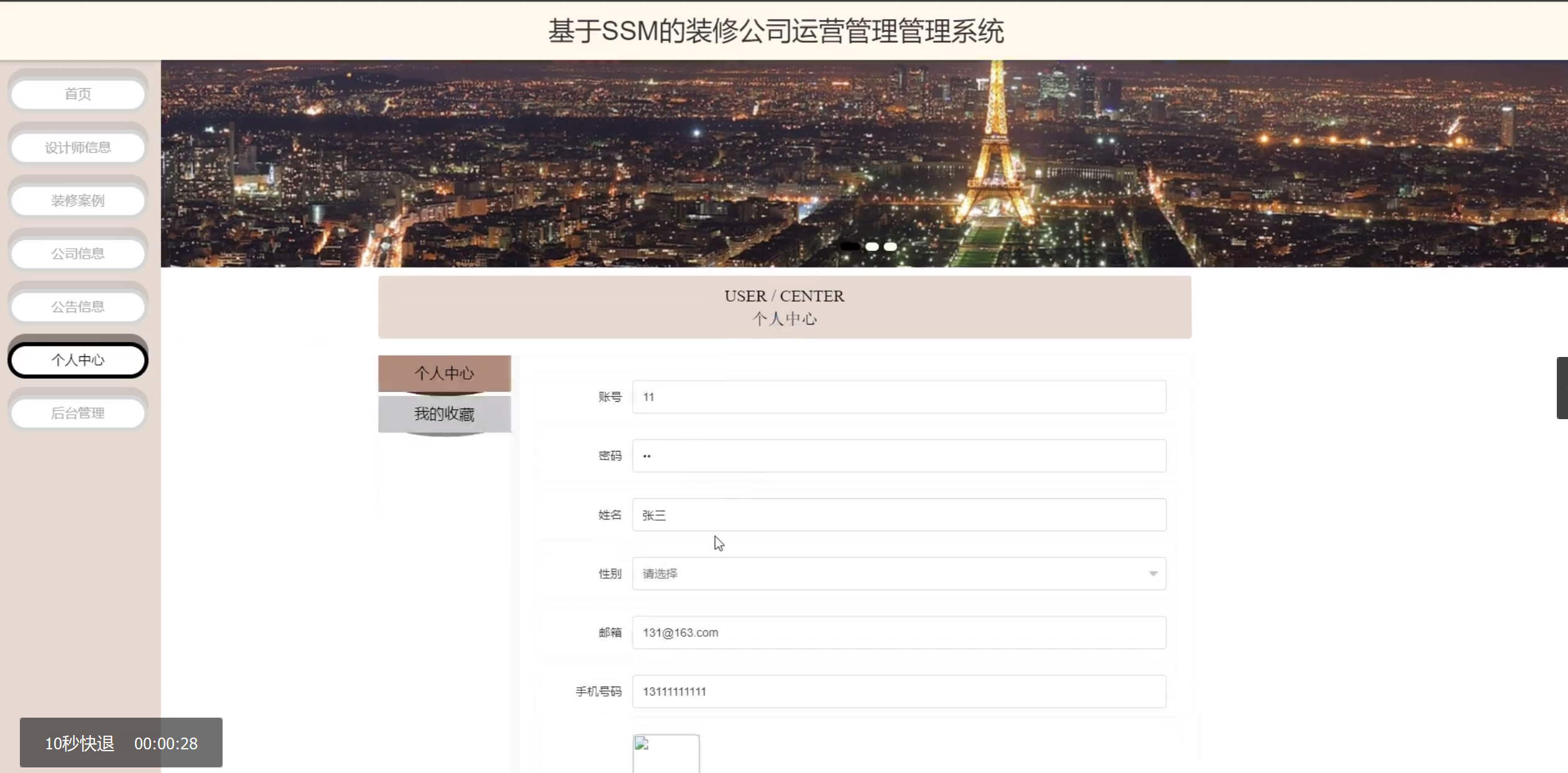Click the broken avatar image thumbnail

click(665, 753)
